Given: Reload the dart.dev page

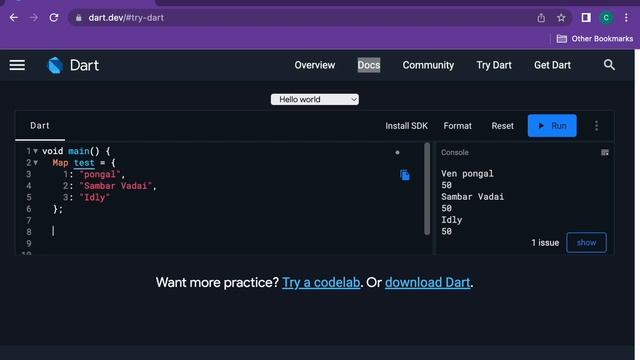Looking at the screenshot, I should pos(53,18).
